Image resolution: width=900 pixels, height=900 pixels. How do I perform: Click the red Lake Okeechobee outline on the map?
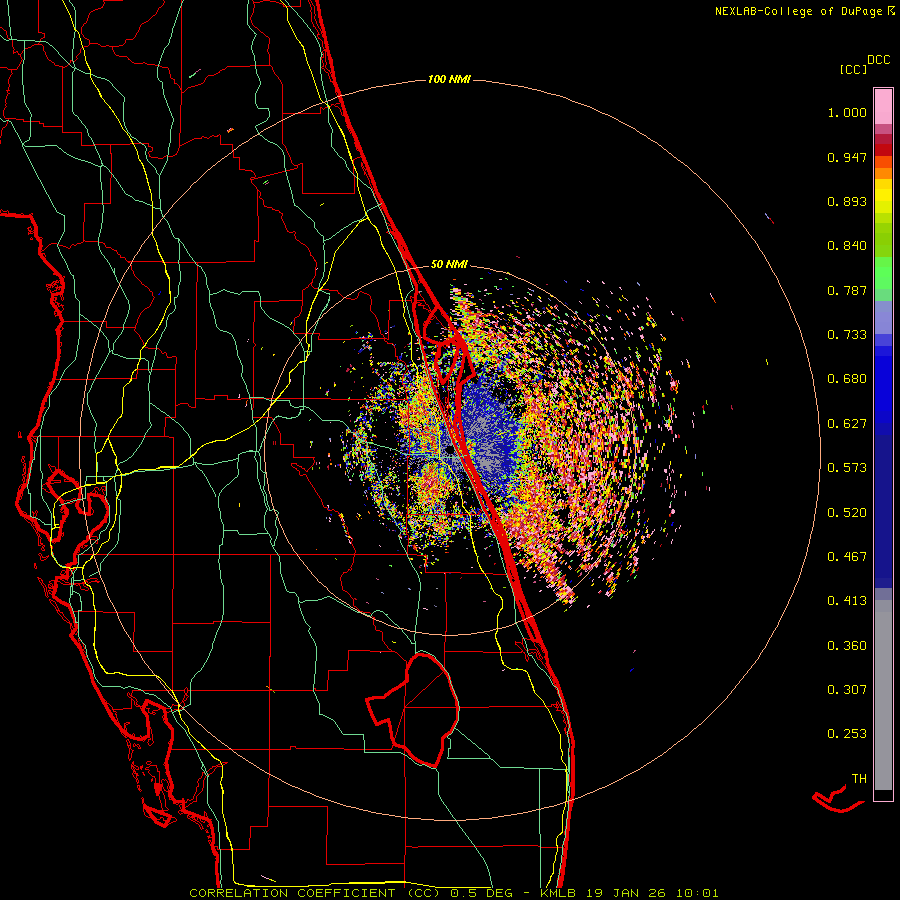click(x=413, y=709)
